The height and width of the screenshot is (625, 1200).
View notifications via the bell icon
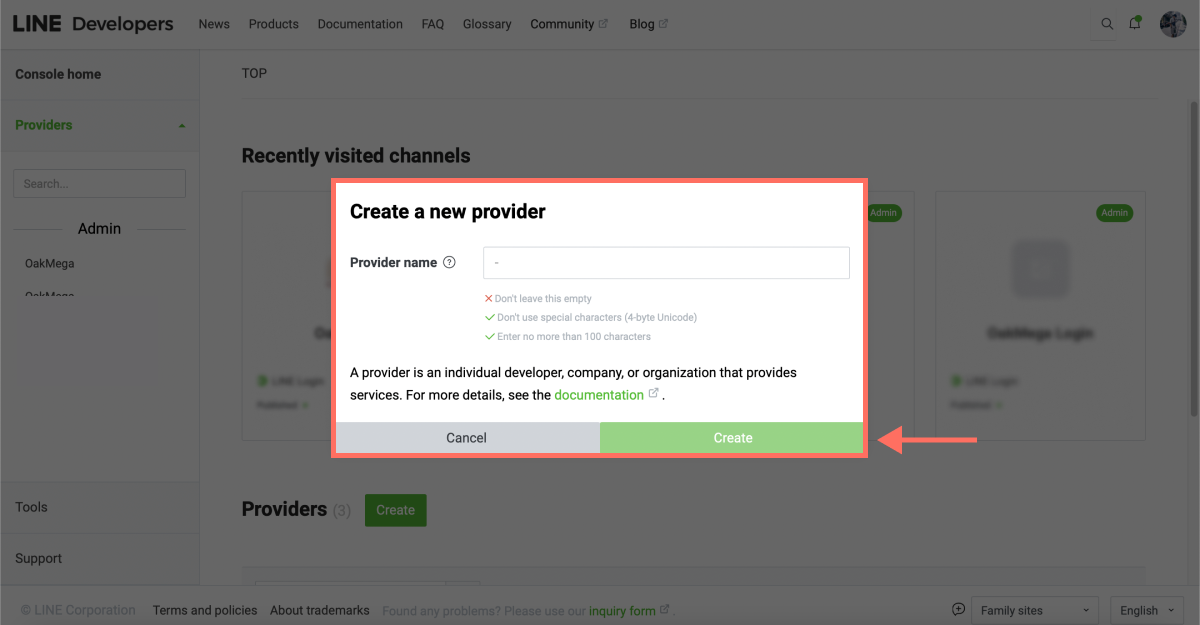click(x=1135, y=23)
